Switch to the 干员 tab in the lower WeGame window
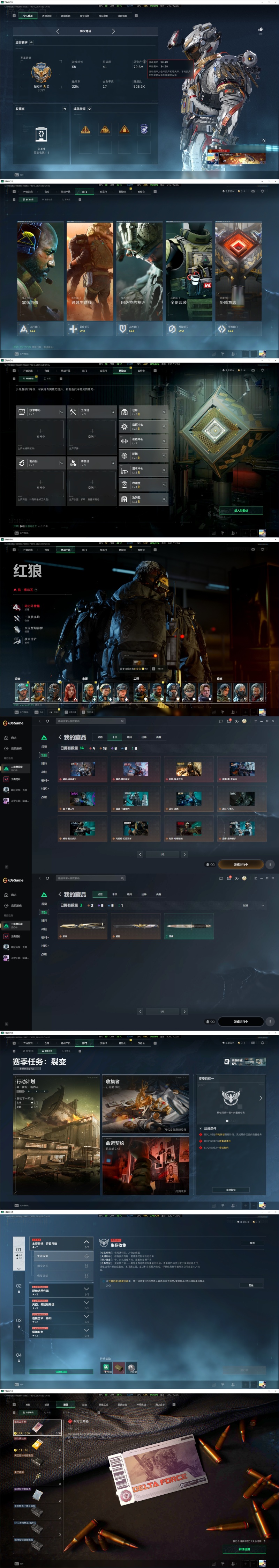Viewport: 279px width, 1568px height. point(115,894)
